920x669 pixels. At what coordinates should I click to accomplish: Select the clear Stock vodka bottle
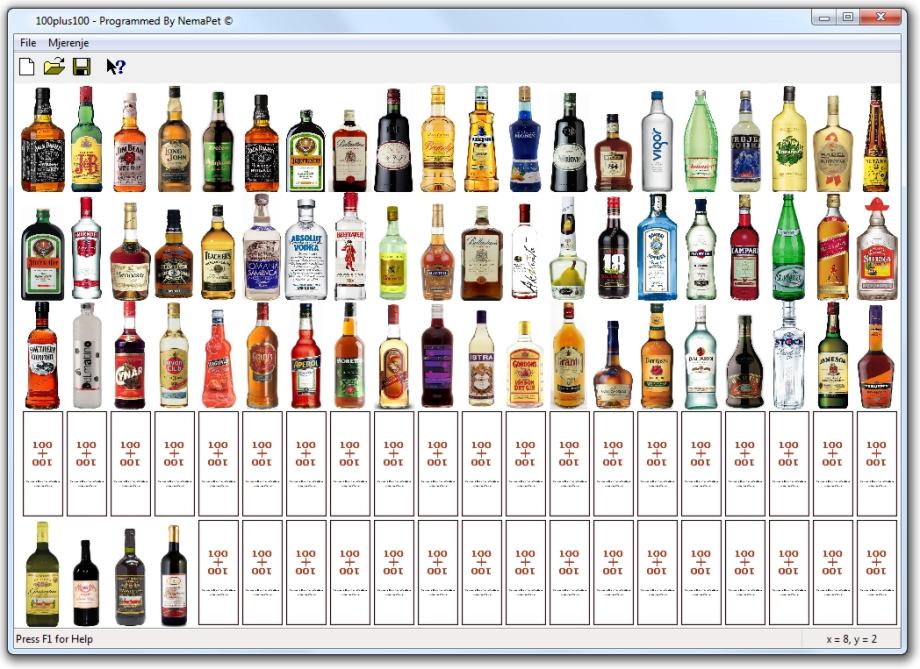(x=789, y=355)
